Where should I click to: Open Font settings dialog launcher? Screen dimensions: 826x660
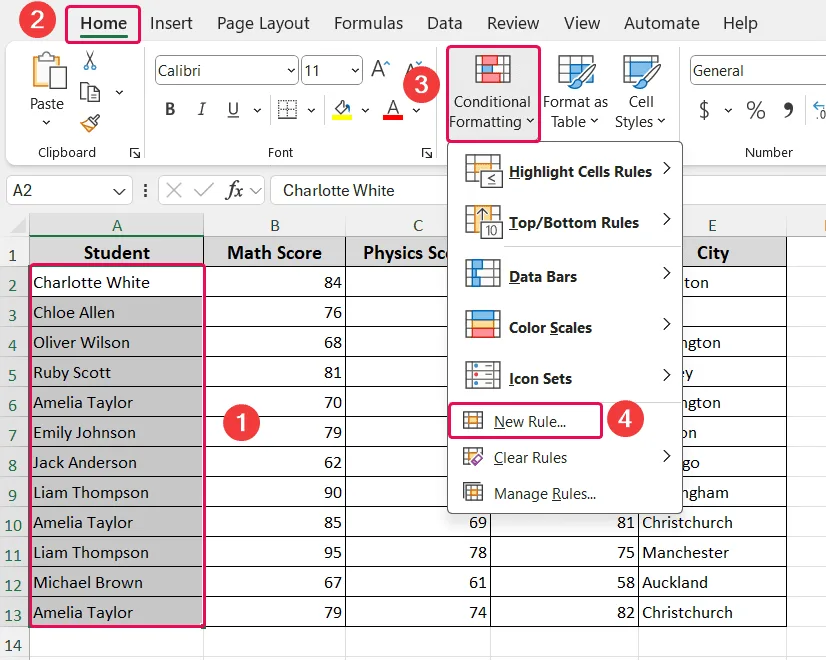click(427, 153)
